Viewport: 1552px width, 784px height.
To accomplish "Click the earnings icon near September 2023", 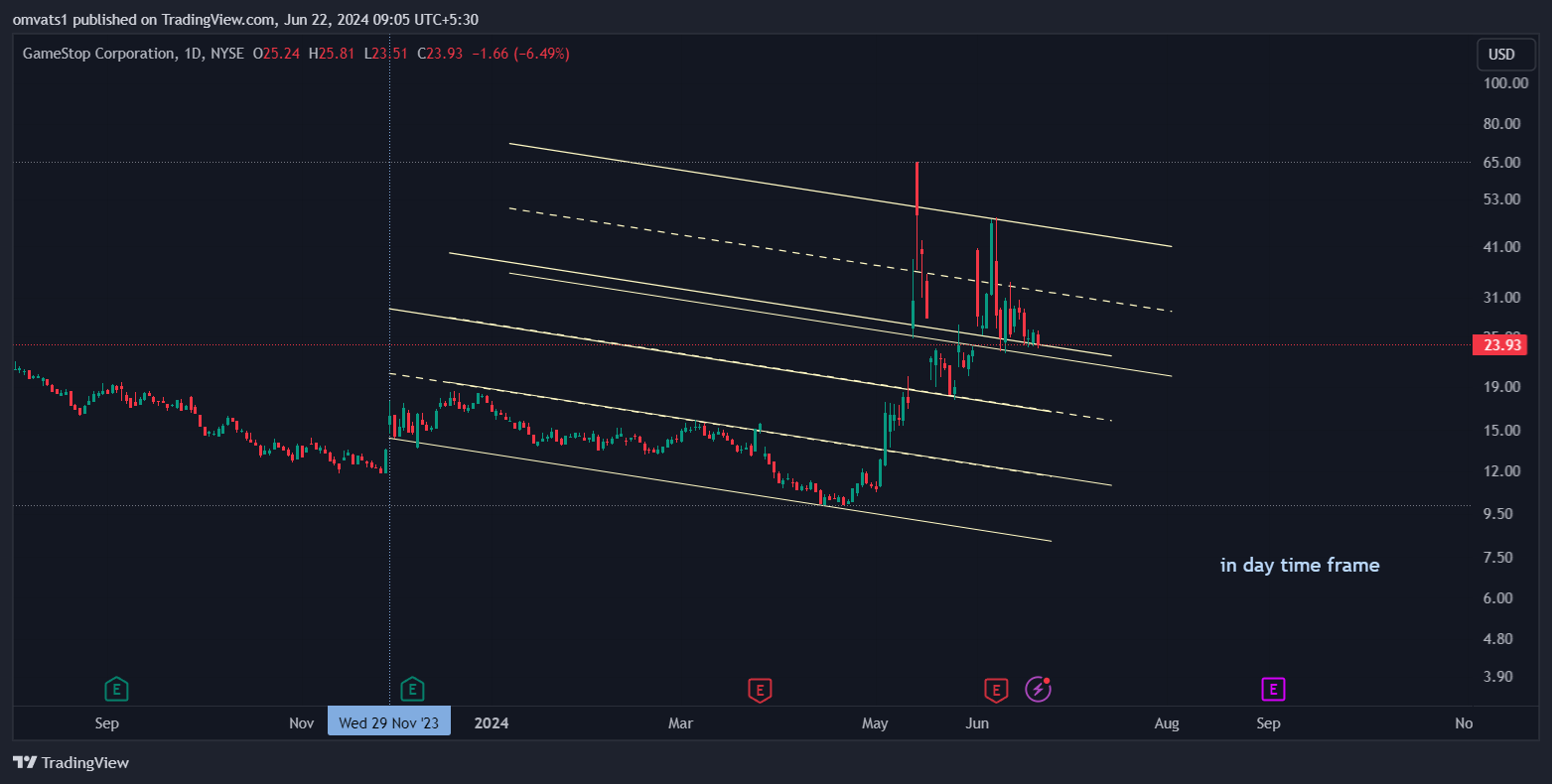I will click(x=117, y=689).
